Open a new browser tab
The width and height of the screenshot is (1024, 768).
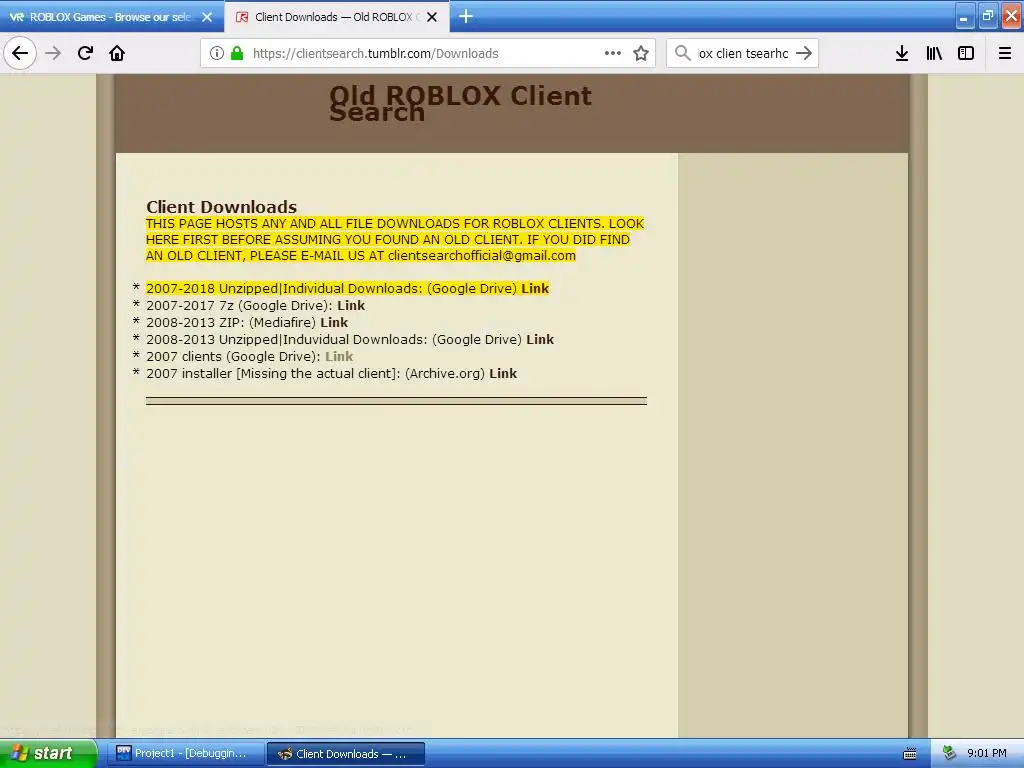click(x=466, y=16)
